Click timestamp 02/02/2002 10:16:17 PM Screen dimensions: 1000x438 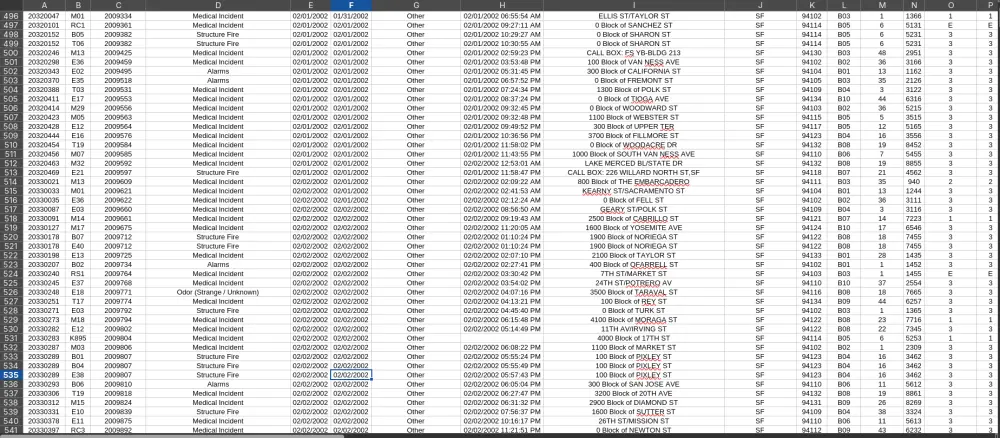point(502,421)
